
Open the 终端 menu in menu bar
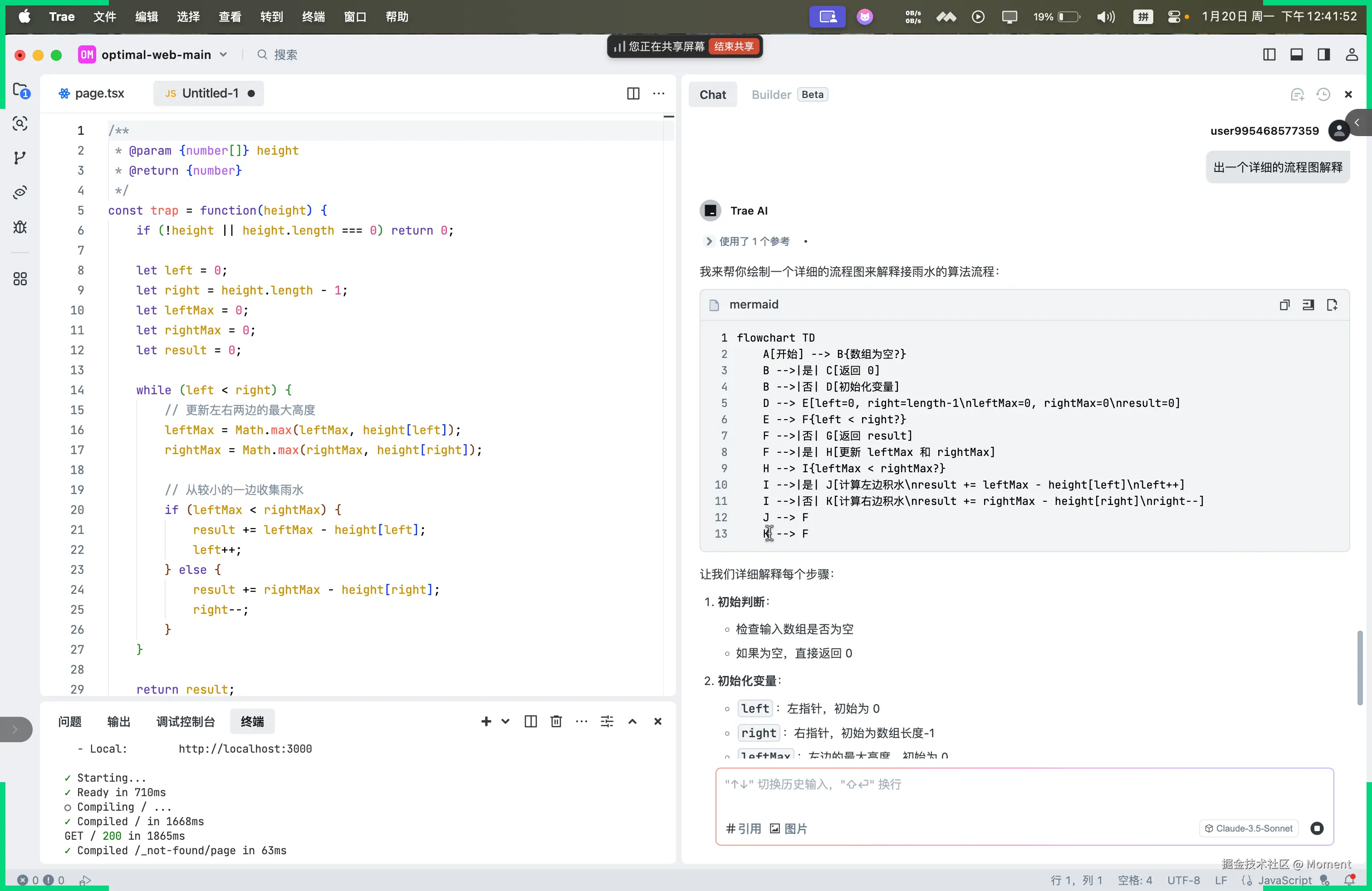coord(313,17)
